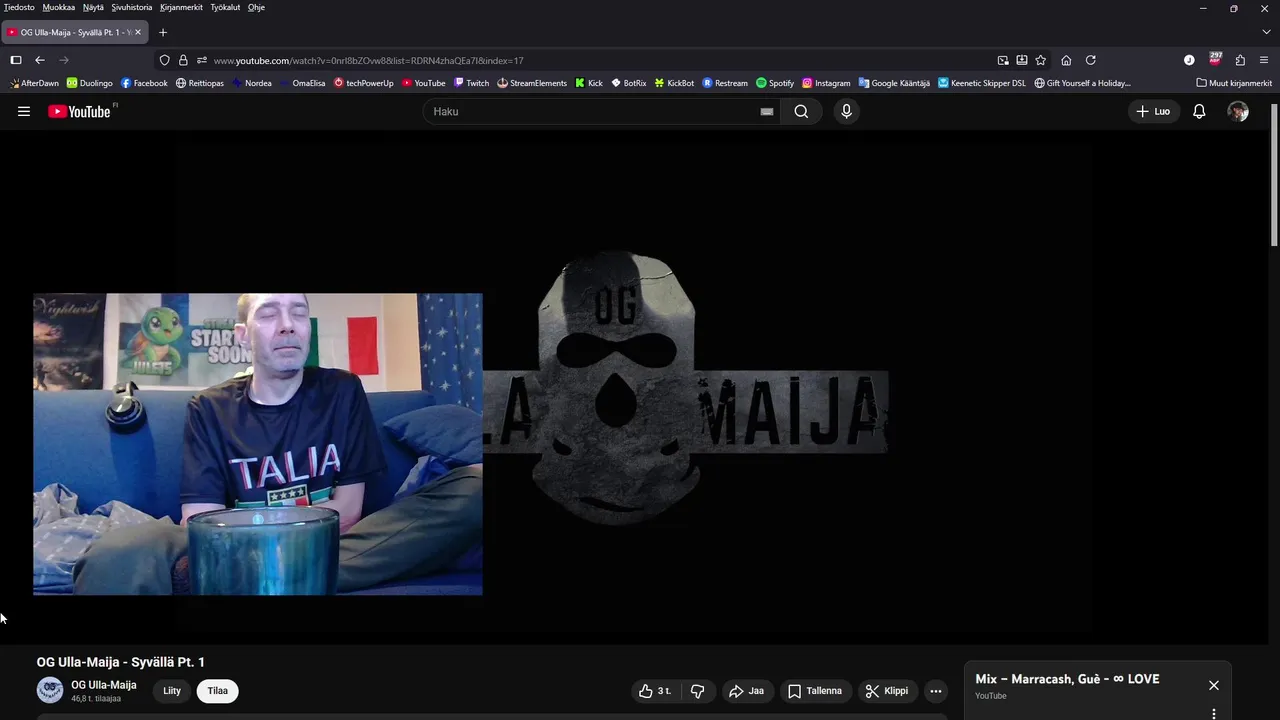Screen dimensions: 1280x720
Task: Open the Nordea bookmark
Action: (252, 83)
